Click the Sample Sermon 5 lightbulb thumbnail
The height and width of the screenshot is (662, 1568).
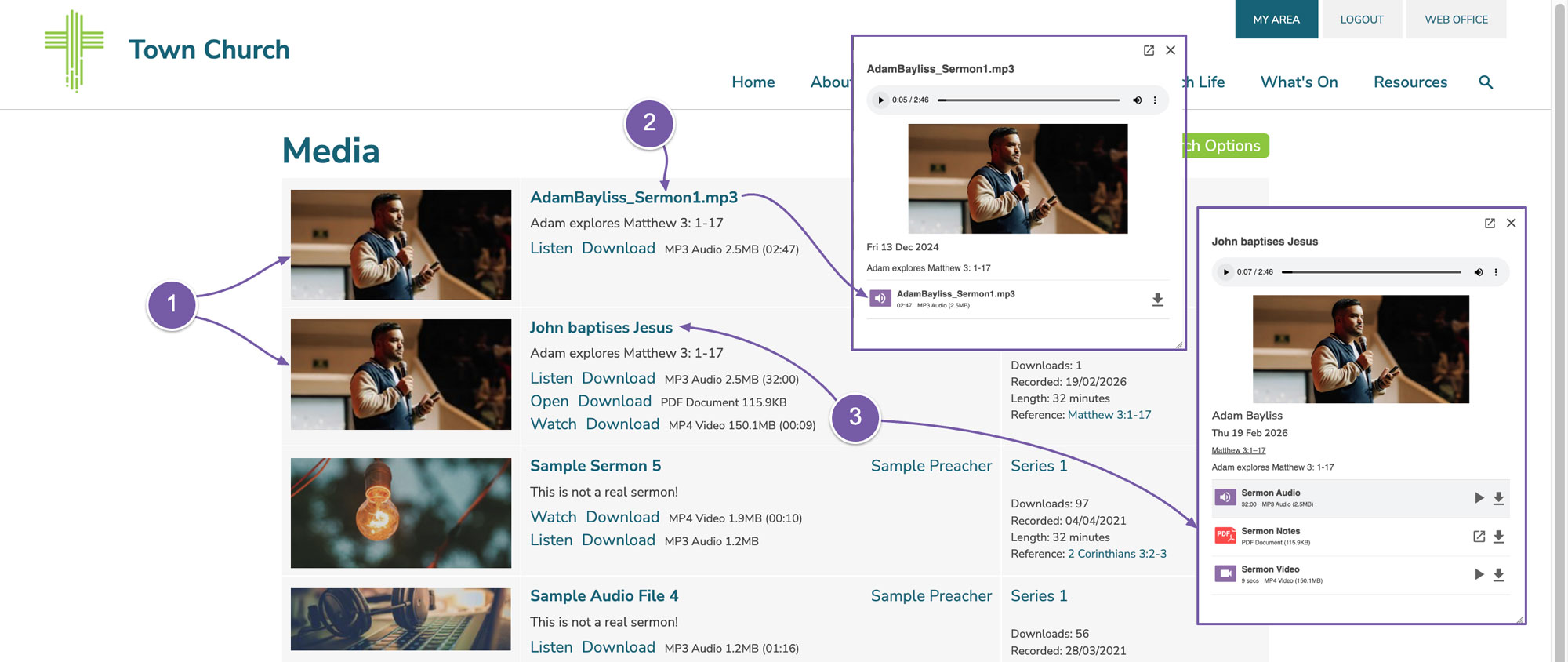point(401,513)
